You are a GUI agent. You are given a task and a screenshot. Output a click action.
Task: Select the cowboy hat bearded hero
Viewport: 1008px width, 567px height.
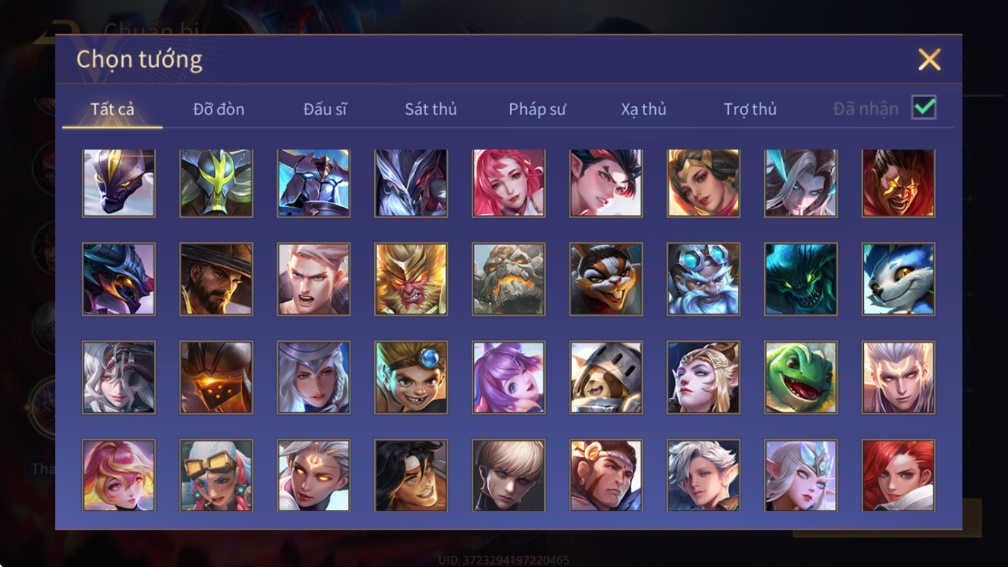(216, 279)
